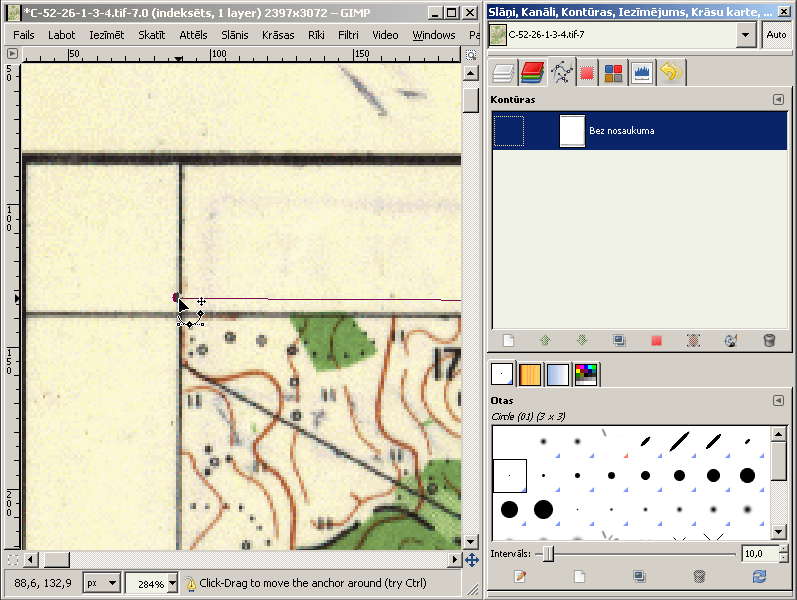Open the Patterns tab in lower dock
Viewport: 797px width, 600px height.
point(530,375)
